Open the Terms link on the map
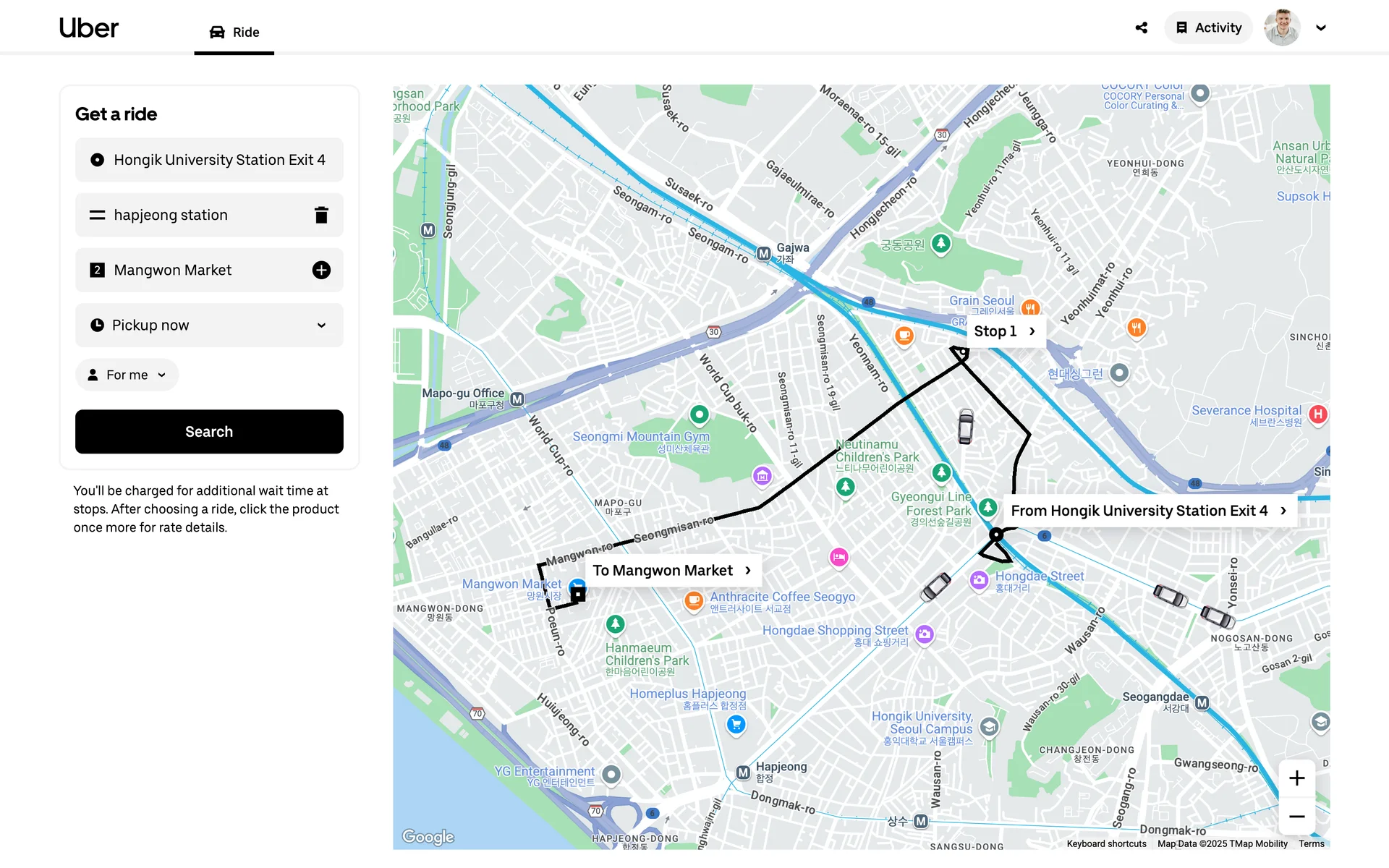 (x=1311, y=843)
